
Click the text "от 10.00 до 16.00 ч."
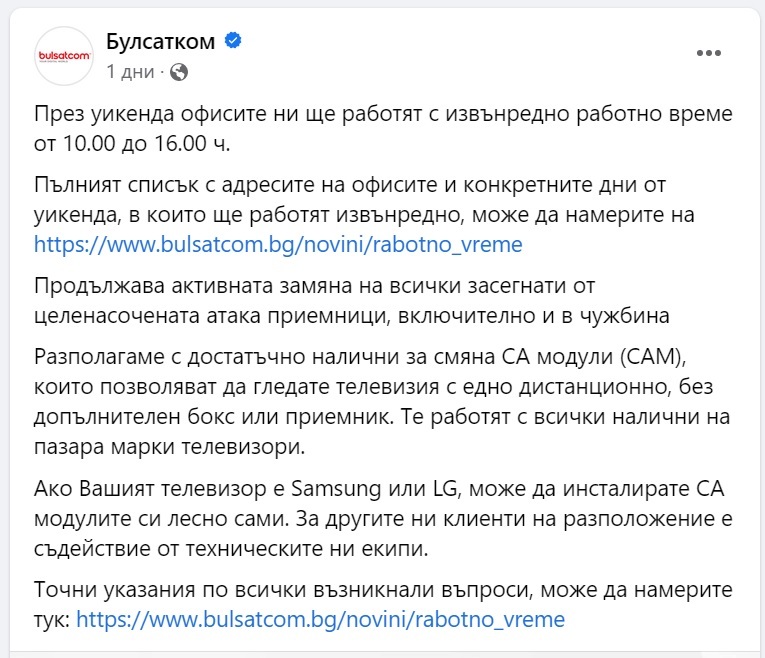[x=131, y=142]
